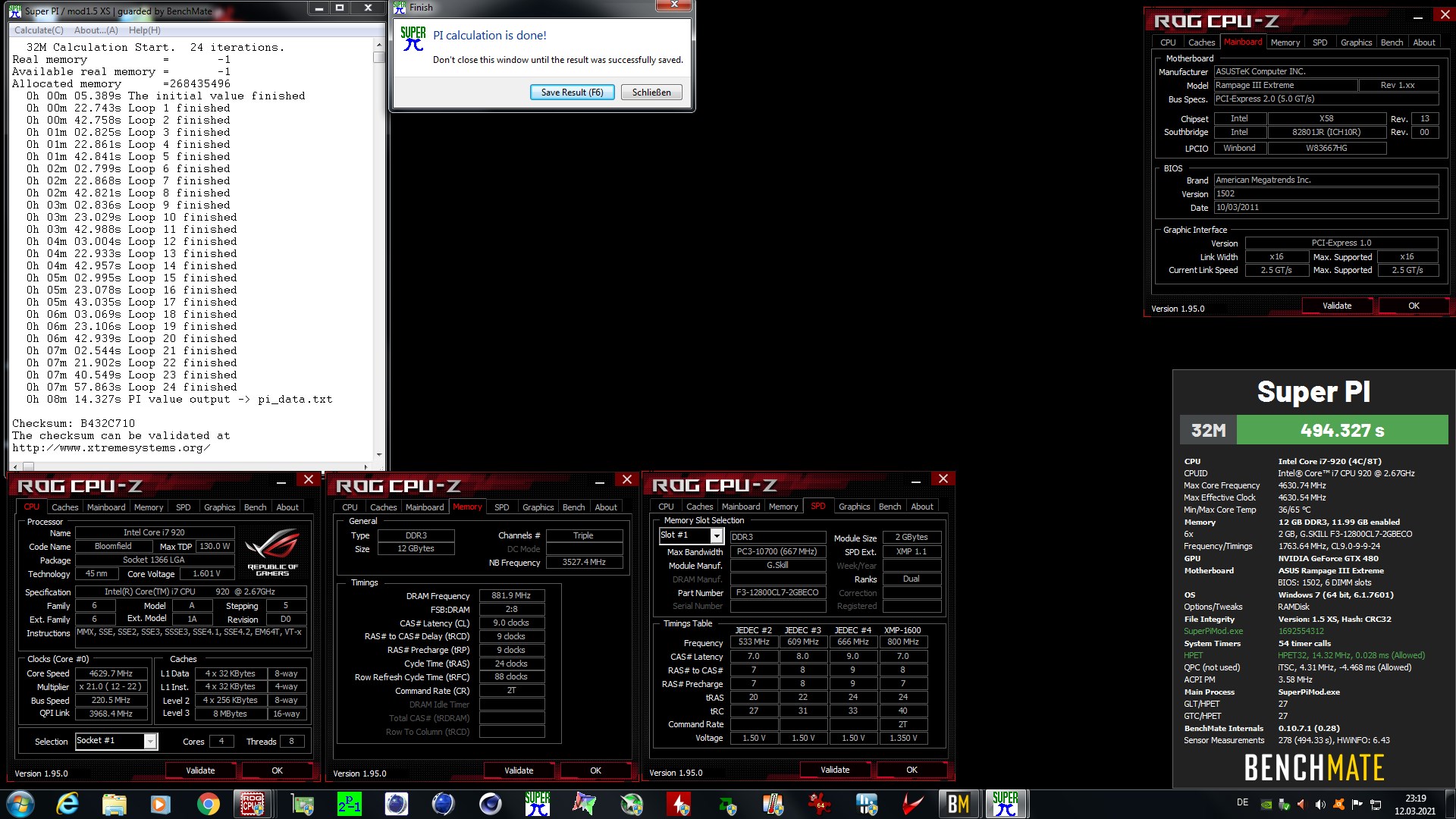Click Validate in Mainboard CPU-Z window
Viewport: 1456px width, 819px height.
coord(1337,306)
